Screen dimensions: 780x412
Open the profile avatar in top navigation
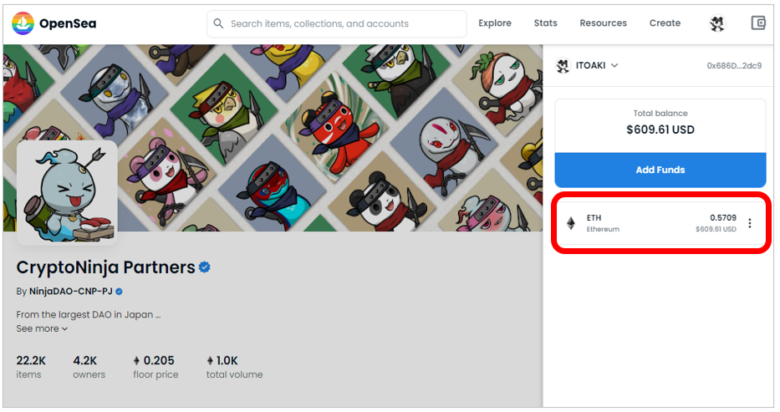pos(717,23)
